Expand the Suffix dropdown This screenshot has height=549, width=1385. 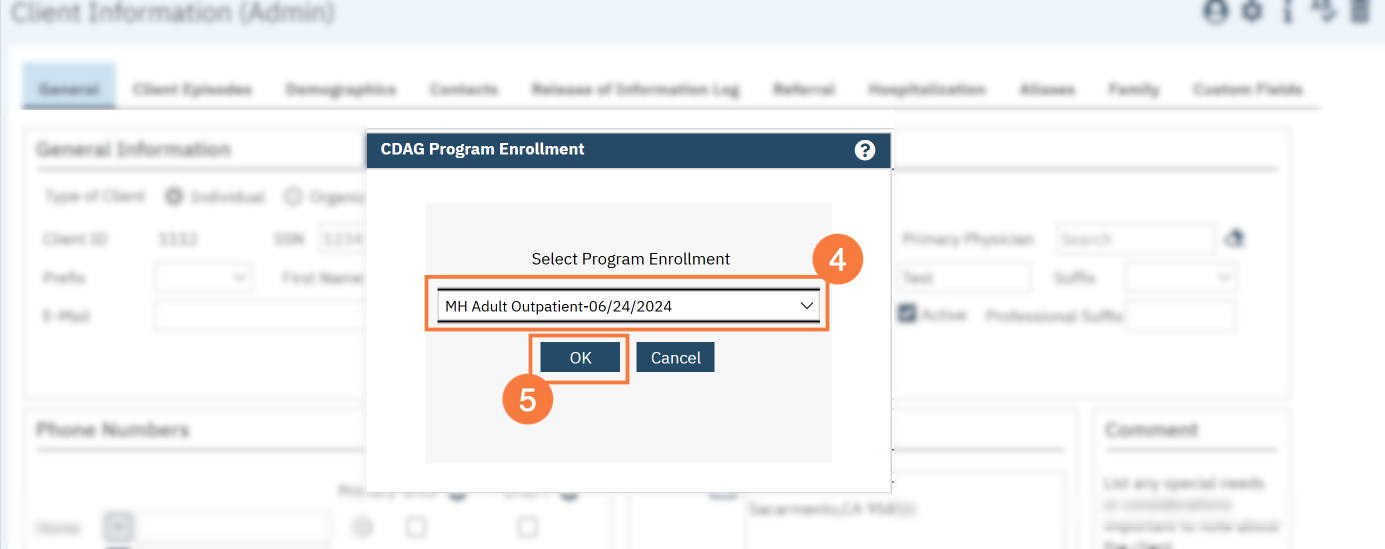pyautogui.click(x=1181, y=277)
